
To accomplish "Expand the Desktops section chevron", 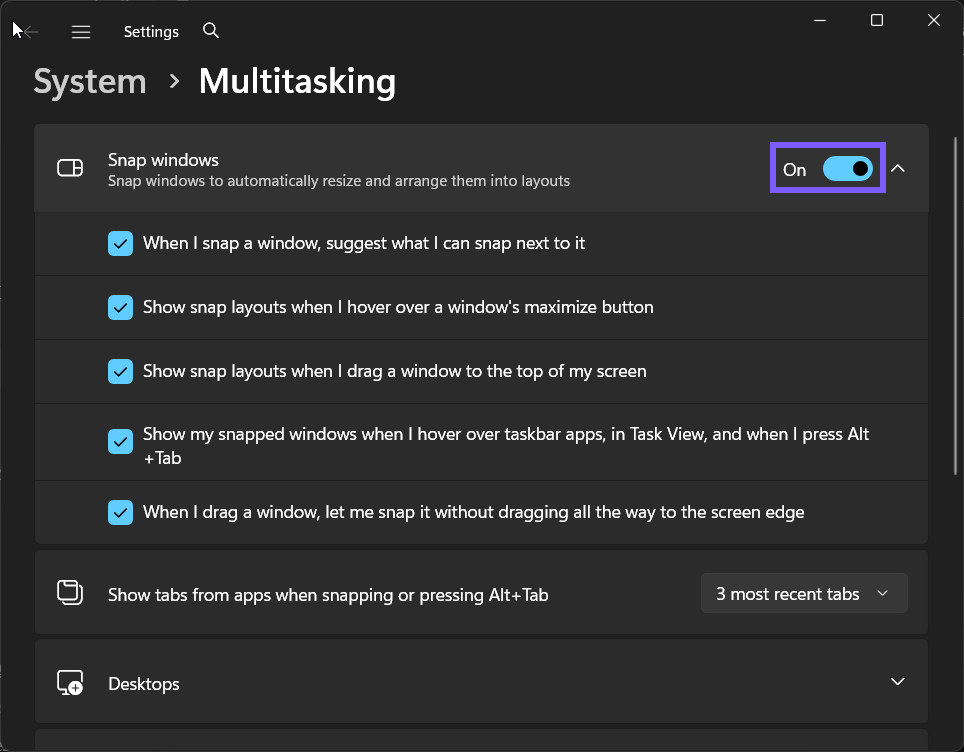I will 898,681.
